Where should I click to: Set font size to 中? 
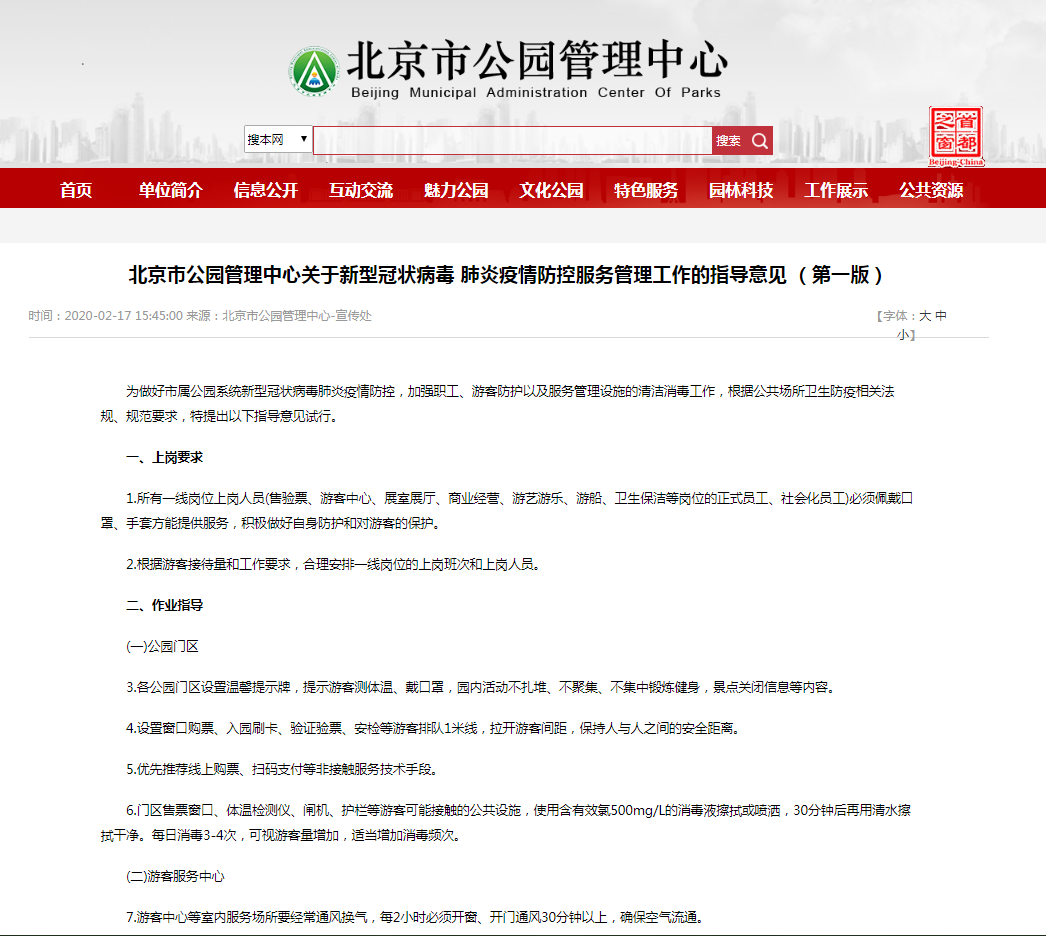tap(941, 316)
